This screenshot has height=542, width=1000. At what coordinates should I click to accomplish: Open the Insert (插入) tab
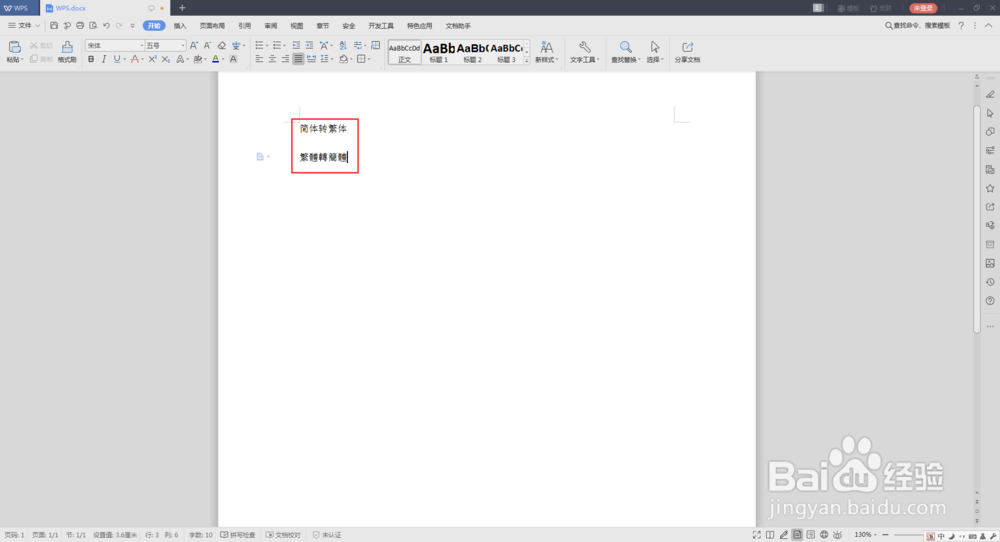tap(180, 26)
